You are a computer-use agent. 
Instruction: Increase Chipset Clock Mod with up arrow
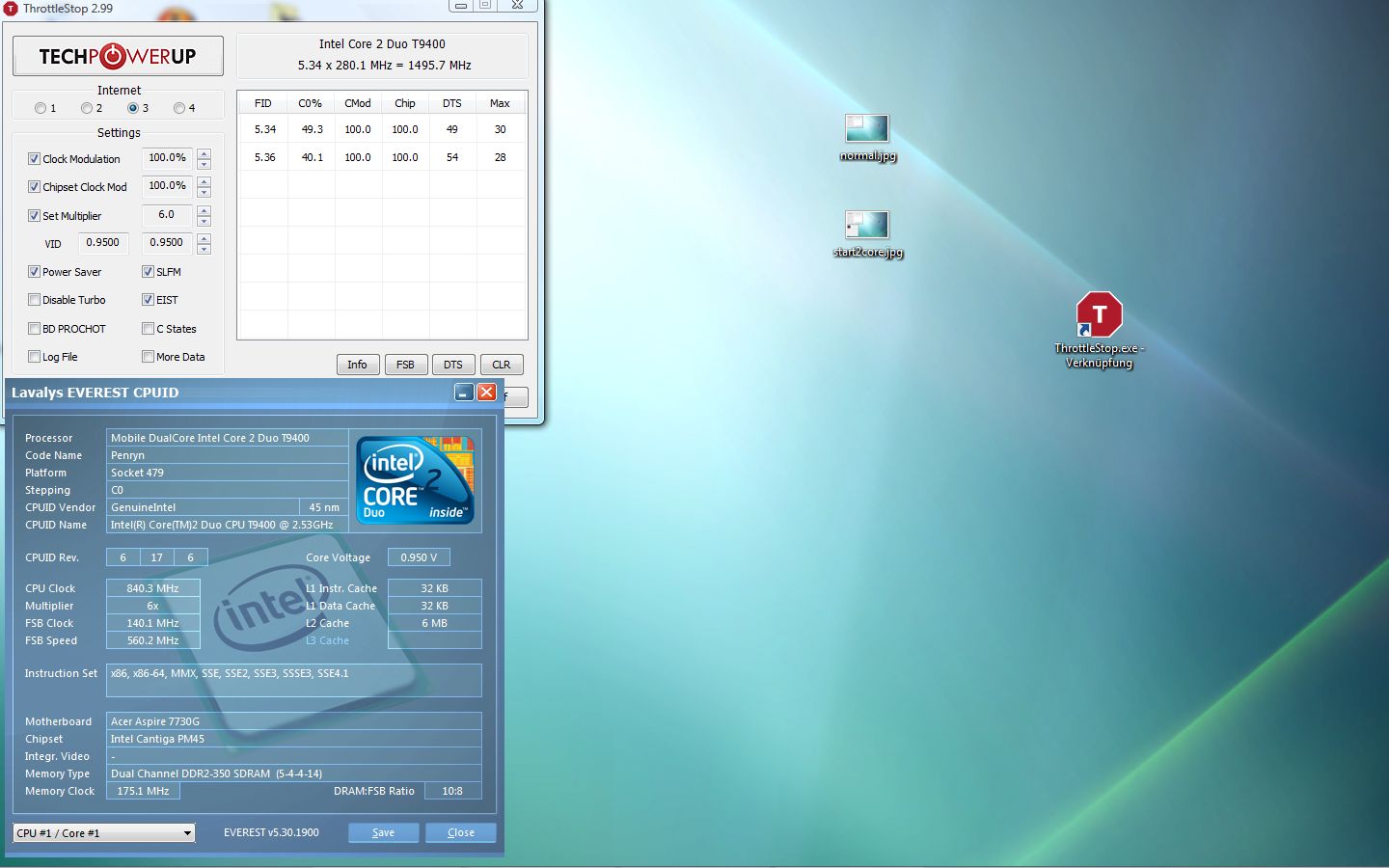pyautogui.click(x=204, y=181)
